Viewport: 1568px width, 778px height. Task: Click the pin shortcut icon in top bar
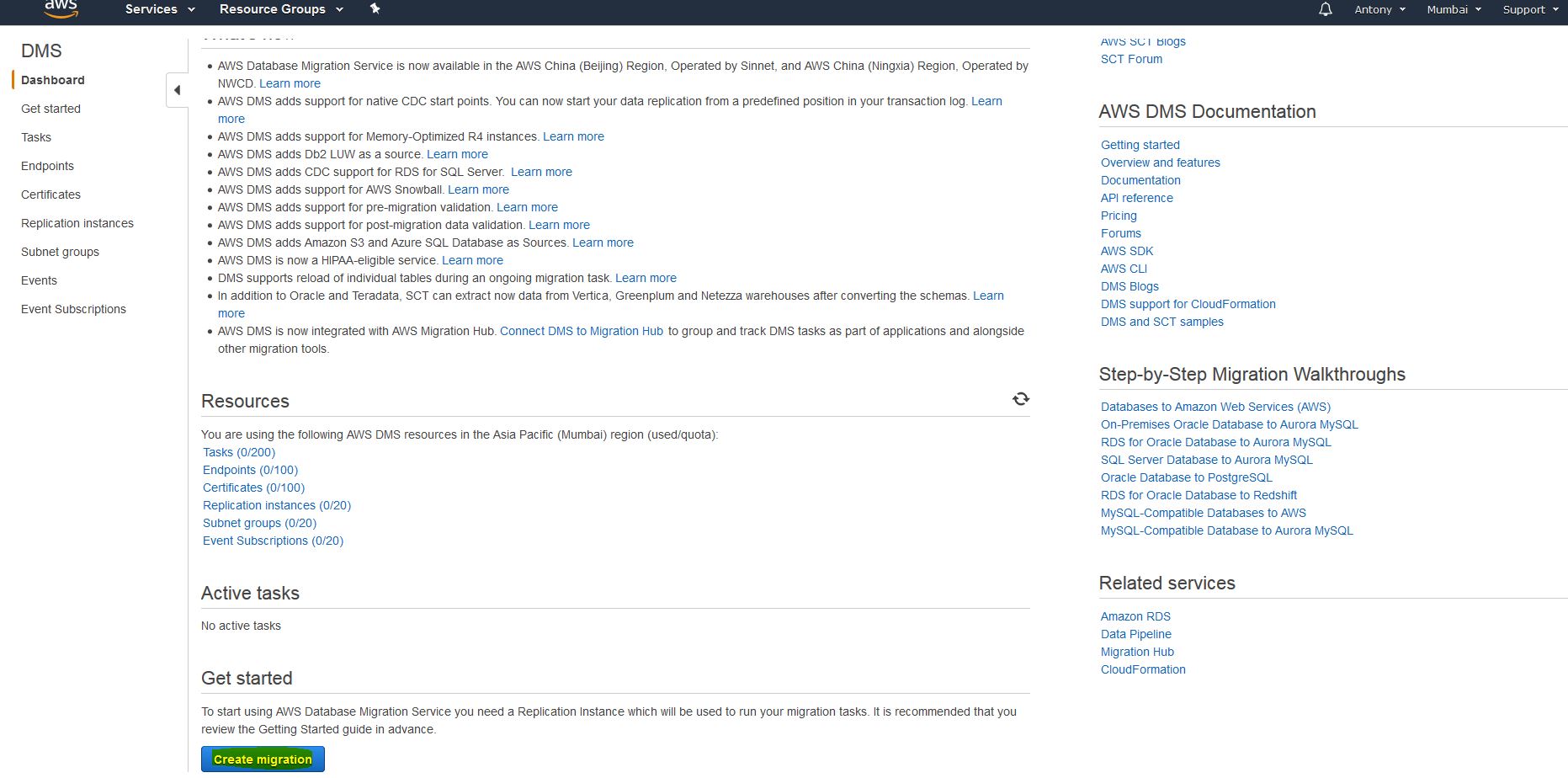click(x=375, y=9)
